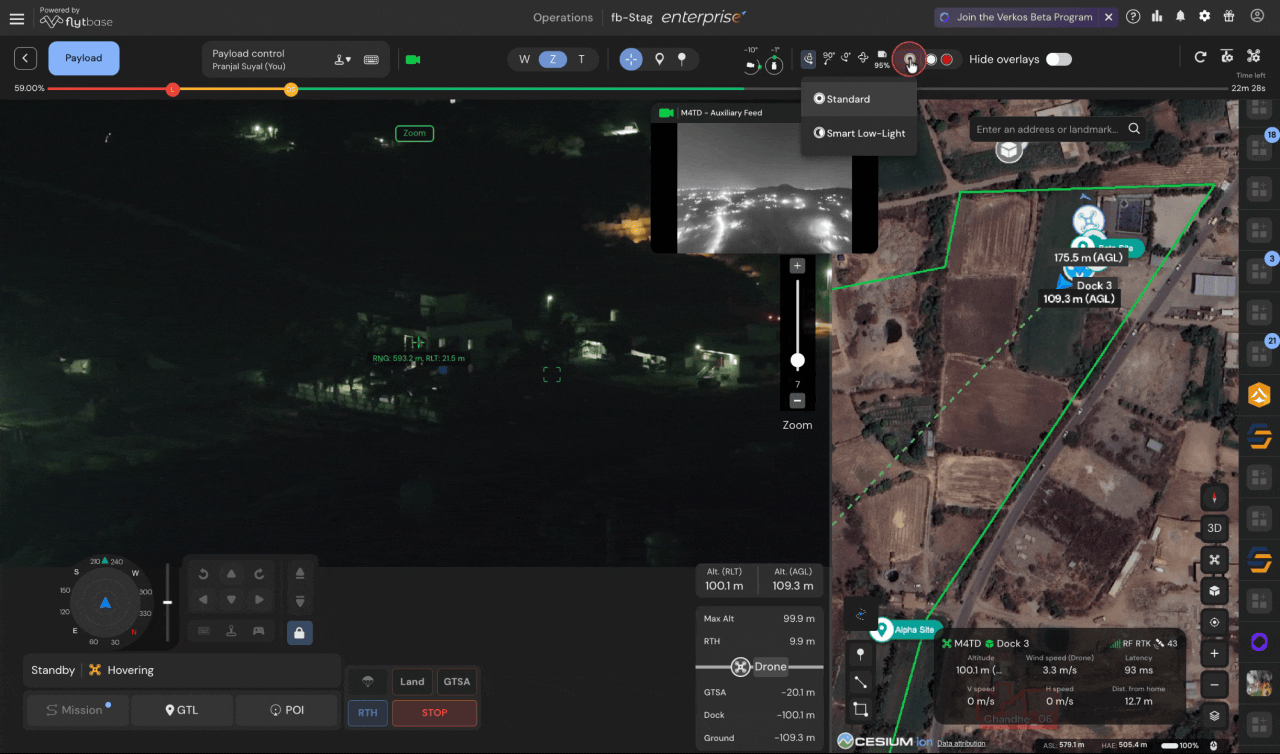This screenshot has height=754, width=1280.
Task: Open the settings gear icon
Action: click(x=1204, y=17)
